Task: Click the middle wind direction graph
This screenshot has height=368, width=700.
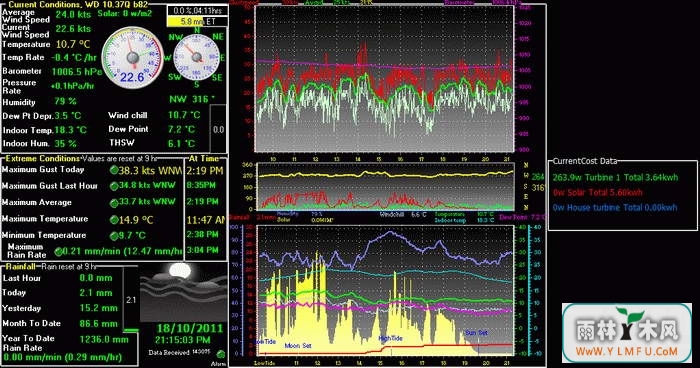Action: tap(385, 187)
